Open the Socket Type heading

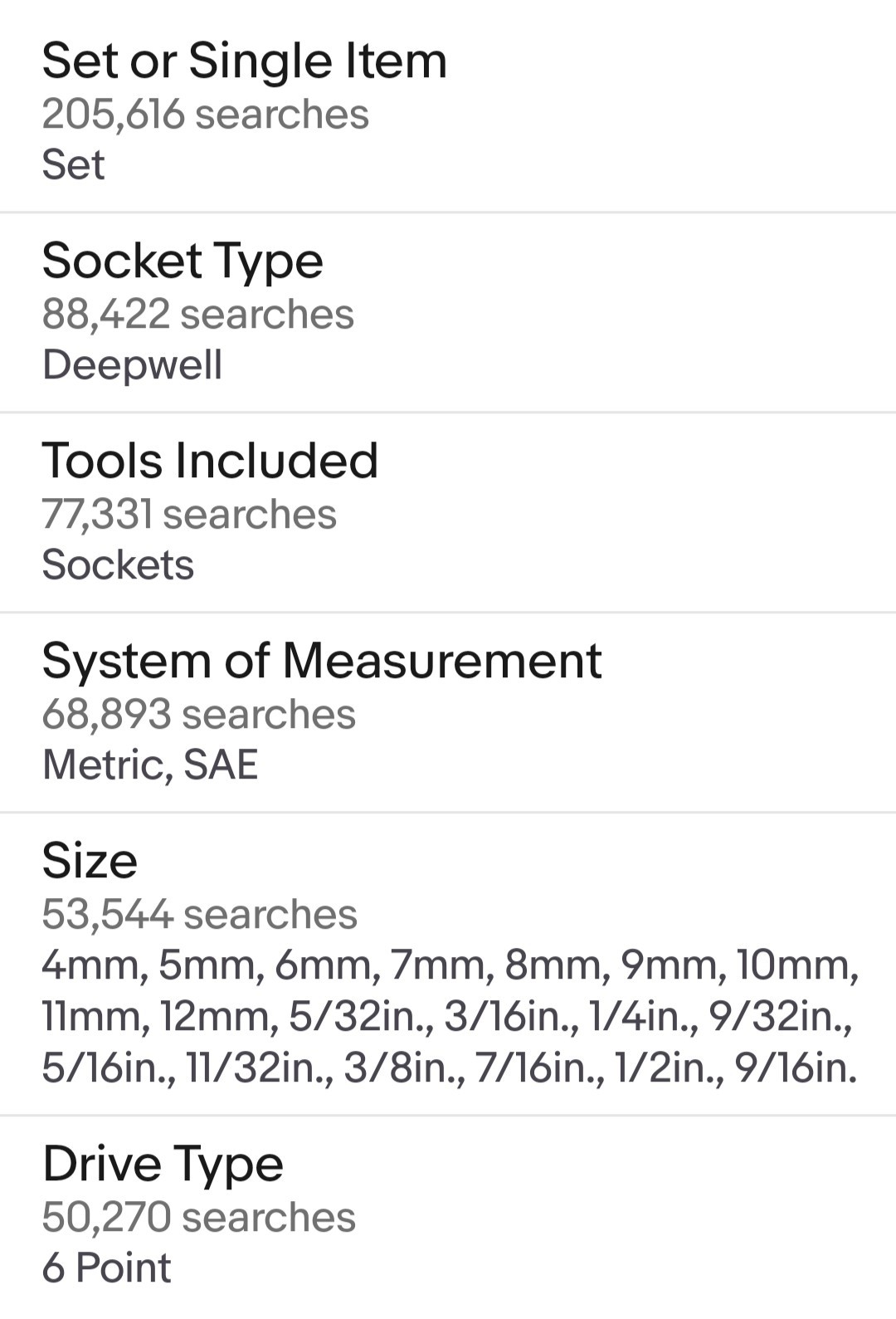183,261
